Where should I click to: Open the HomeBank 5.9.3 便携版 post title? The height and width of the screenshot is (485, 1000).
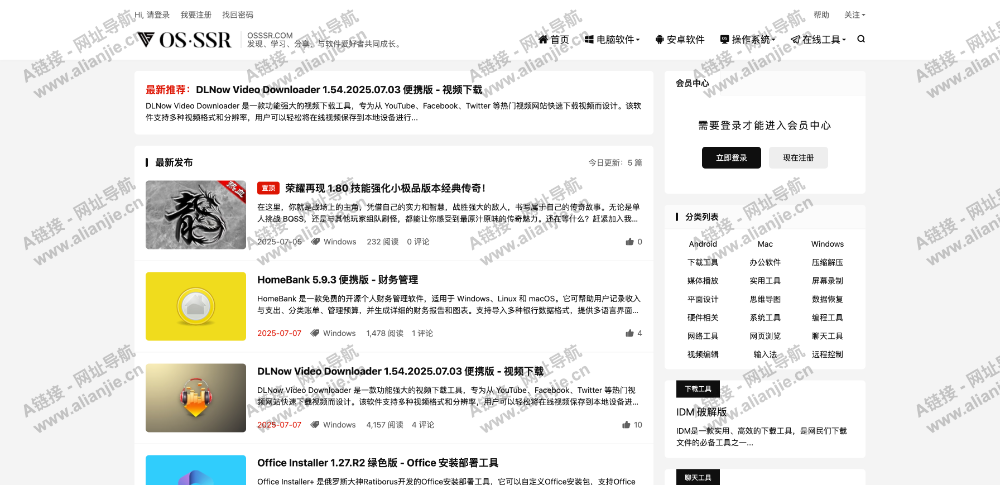337,280
